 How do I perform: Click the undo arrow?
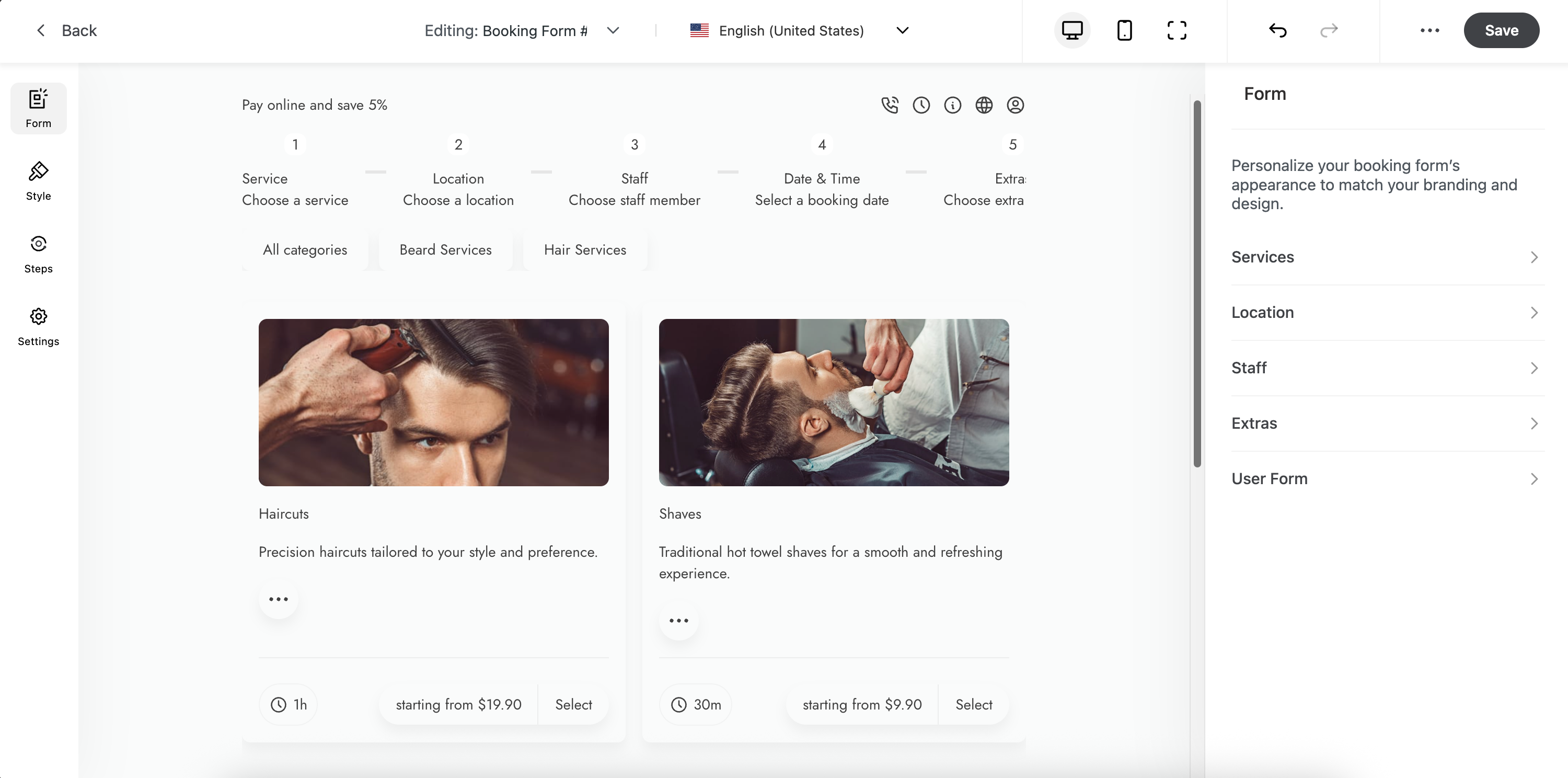pos(1277,30)
